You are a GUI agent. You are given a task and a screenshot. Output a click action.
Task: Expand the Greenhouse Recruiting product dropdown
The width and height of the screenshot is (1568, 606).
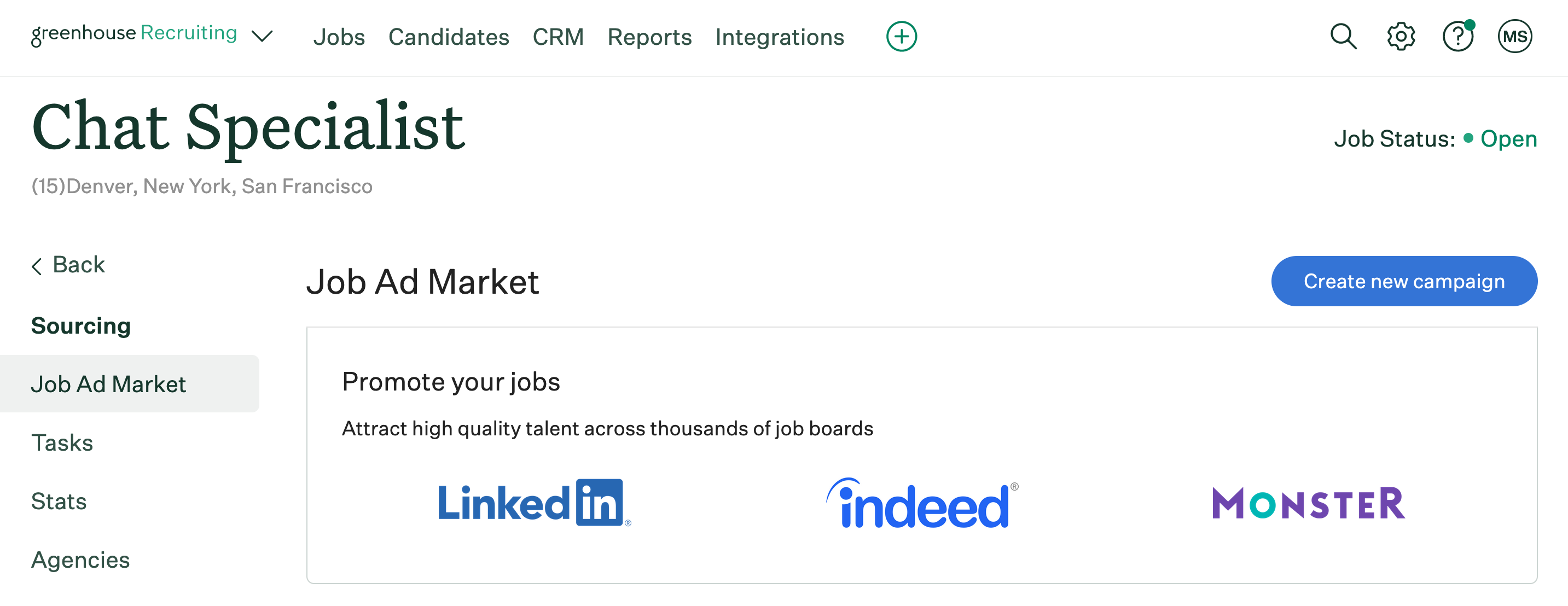263,37
